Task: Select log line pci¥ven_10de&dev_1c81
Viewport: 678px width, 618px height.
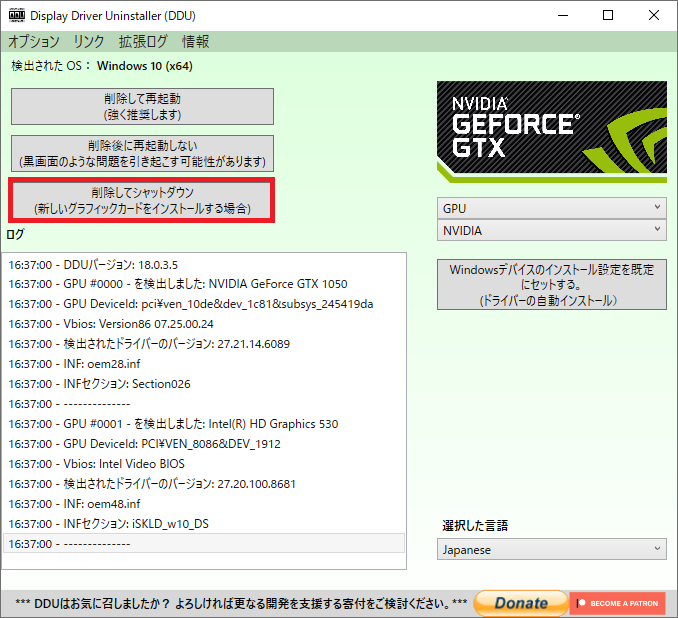Action: [x=204, y=304]
